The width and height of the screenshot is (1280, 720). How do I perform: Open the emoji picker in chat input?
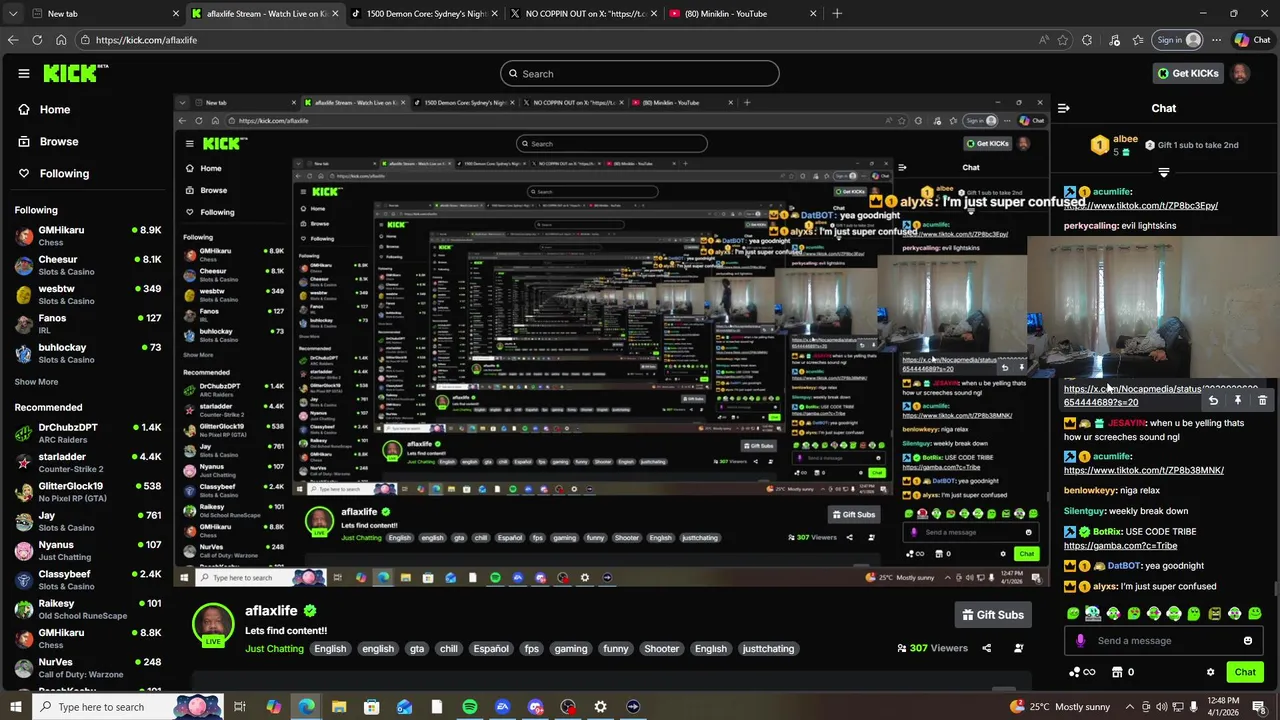tap(1248, 641)
